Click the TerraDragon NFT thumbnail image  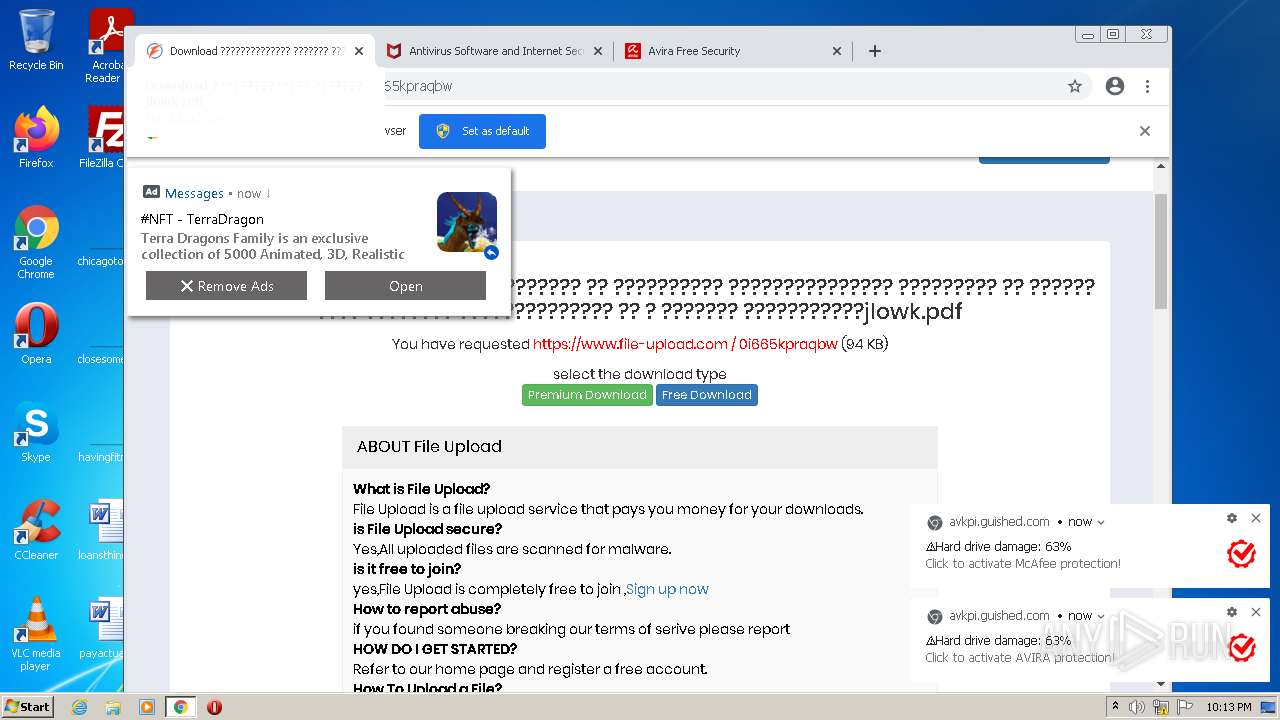pyautogui.click(x=467, y=222)
